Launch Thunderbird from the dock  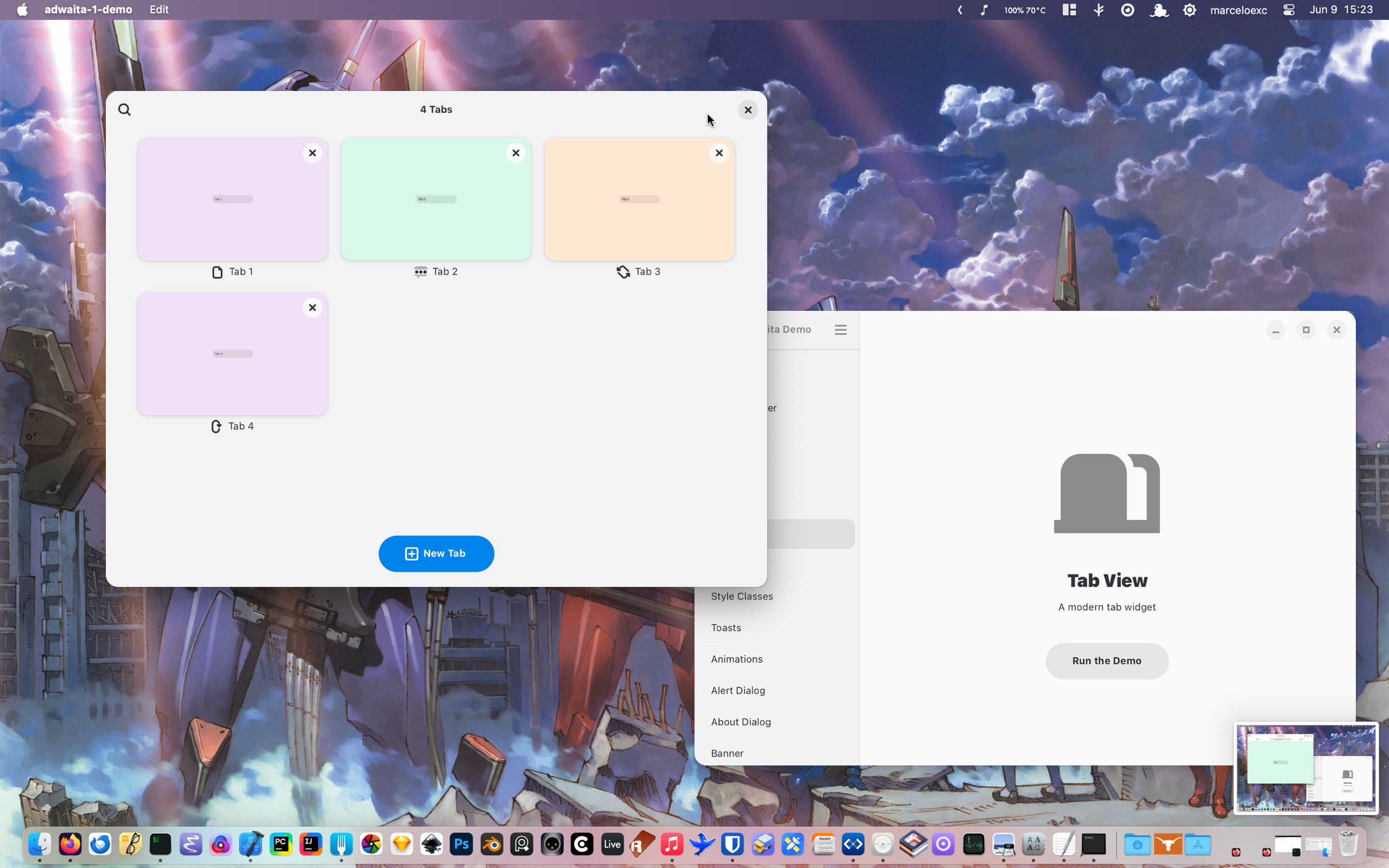tap(101, 844)
